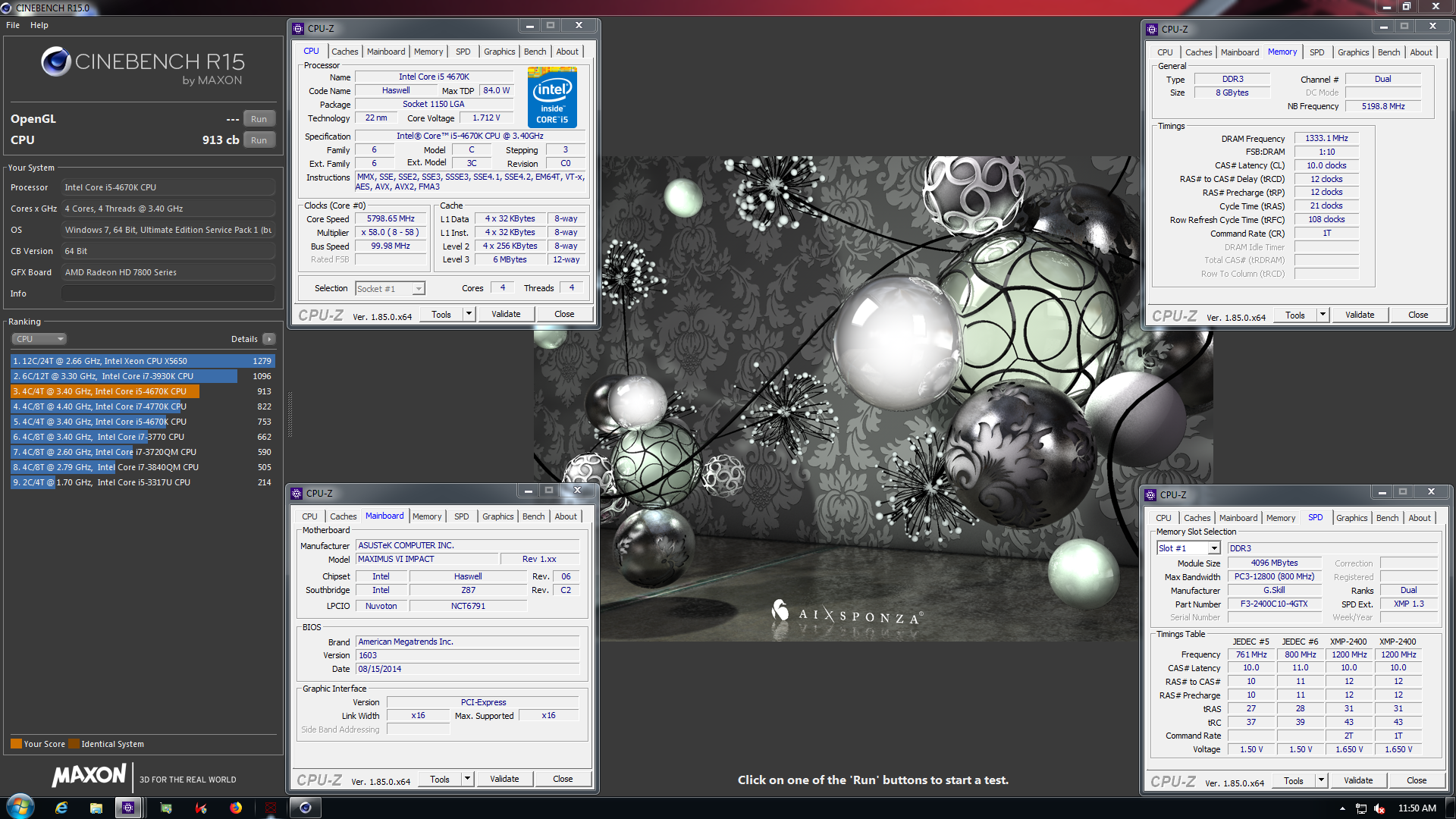This screenshot has height=819, width=1456.
Task: Expand Tools arrow in the CPU tab window
Action: (469, 314)
